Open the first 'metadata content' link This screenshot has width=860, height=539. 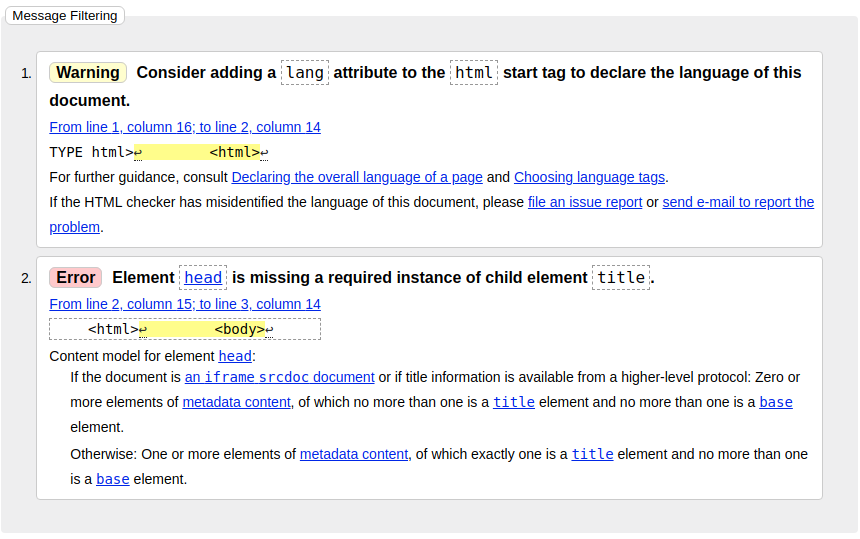coord(236,402)
